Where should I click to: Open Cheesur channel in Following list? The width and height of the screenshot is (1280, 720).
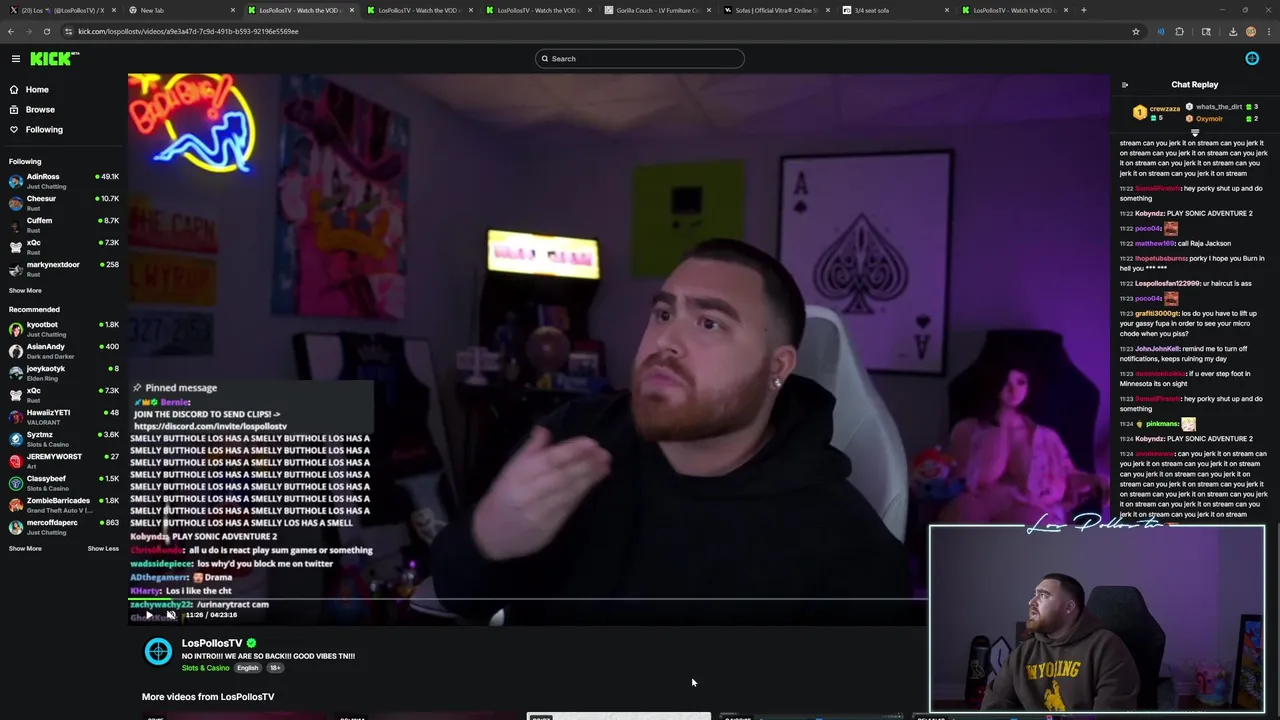[x=62, y=203]
